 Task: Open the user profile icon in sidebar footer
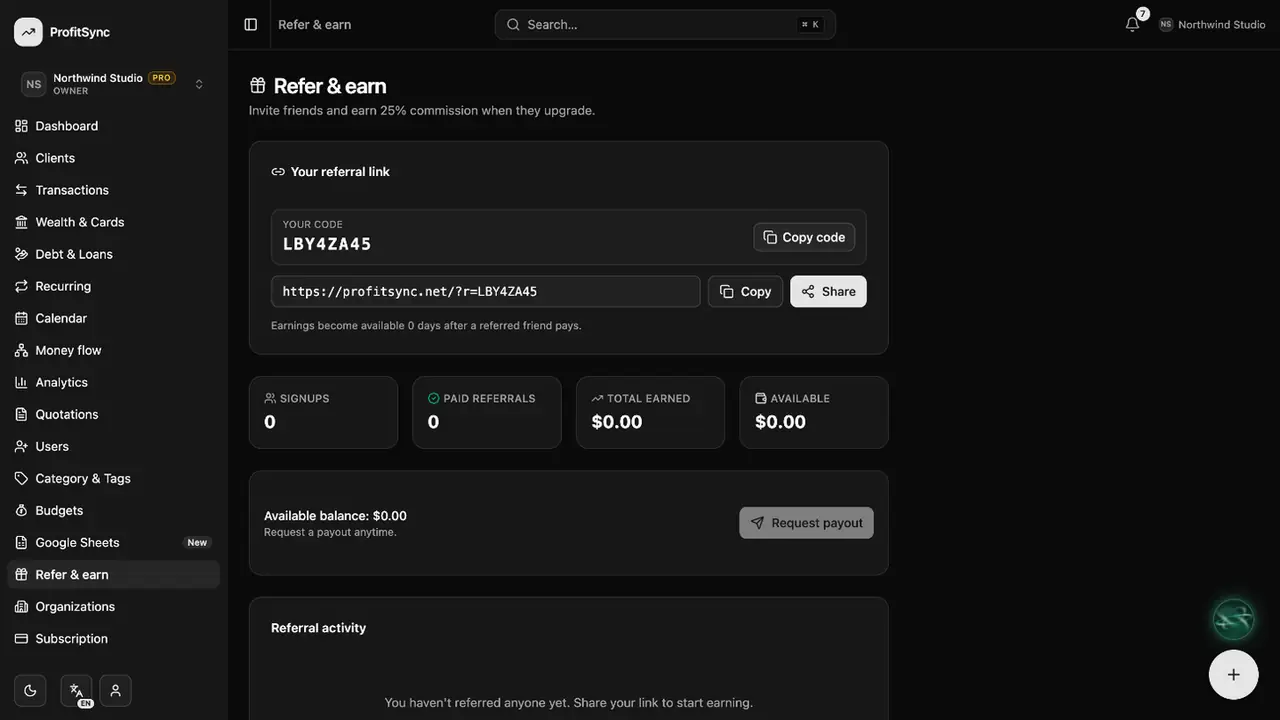tap(115, 690)
